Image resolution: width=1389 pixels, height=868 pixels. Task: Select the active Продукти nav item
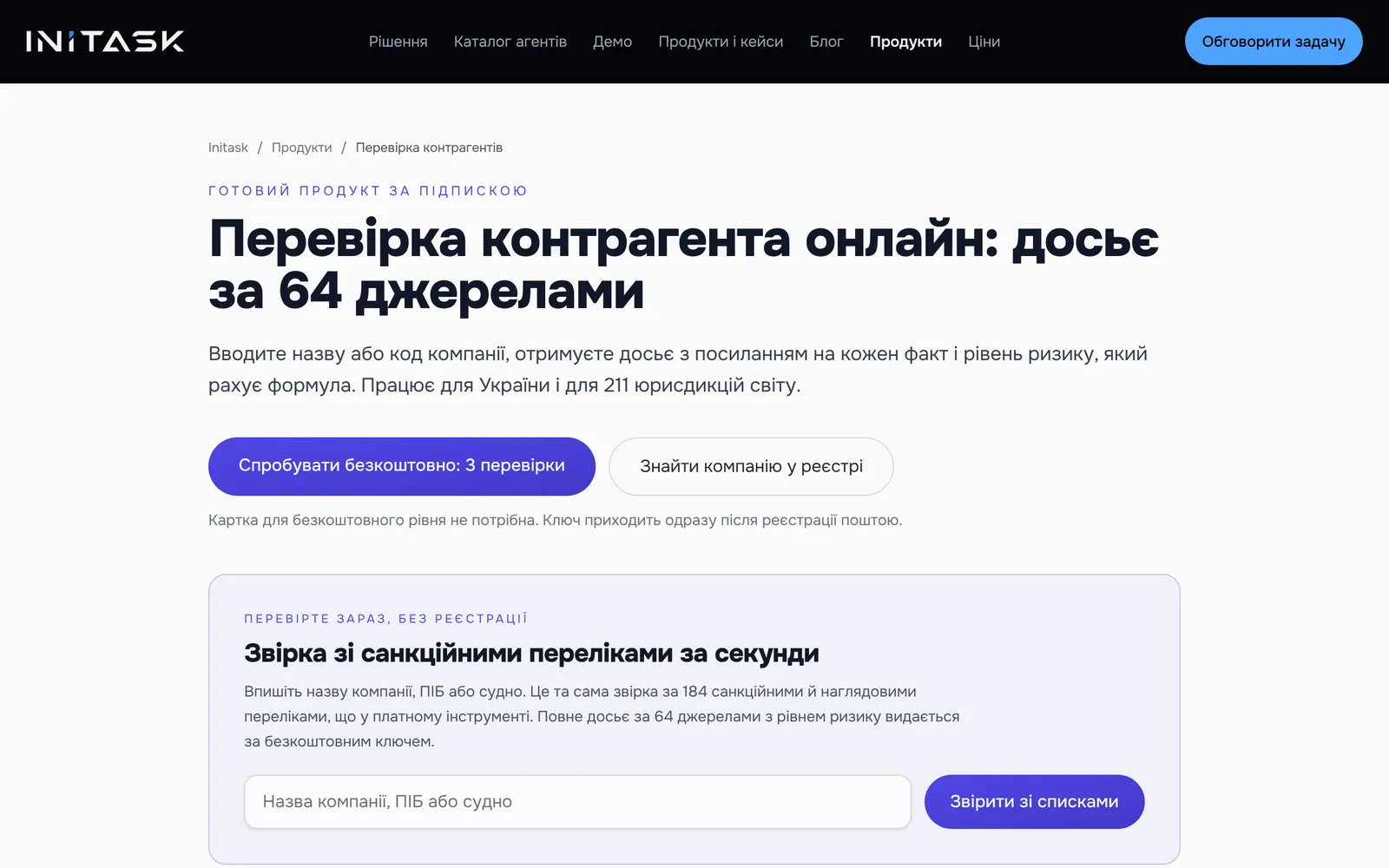pyautogui.click(x=905, y=42)
